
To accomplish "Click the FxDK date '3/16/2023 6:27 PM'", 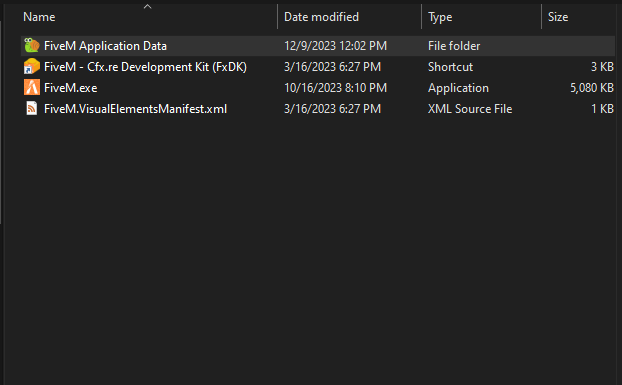I will pyautogui.click(x=332, y=67).
